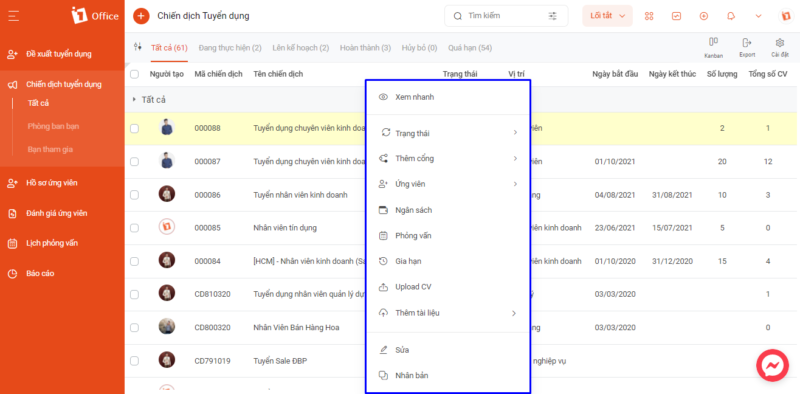Tick the select-all checkbox in the table header
The height and width of the screenshot is (394, 800).
135,75
